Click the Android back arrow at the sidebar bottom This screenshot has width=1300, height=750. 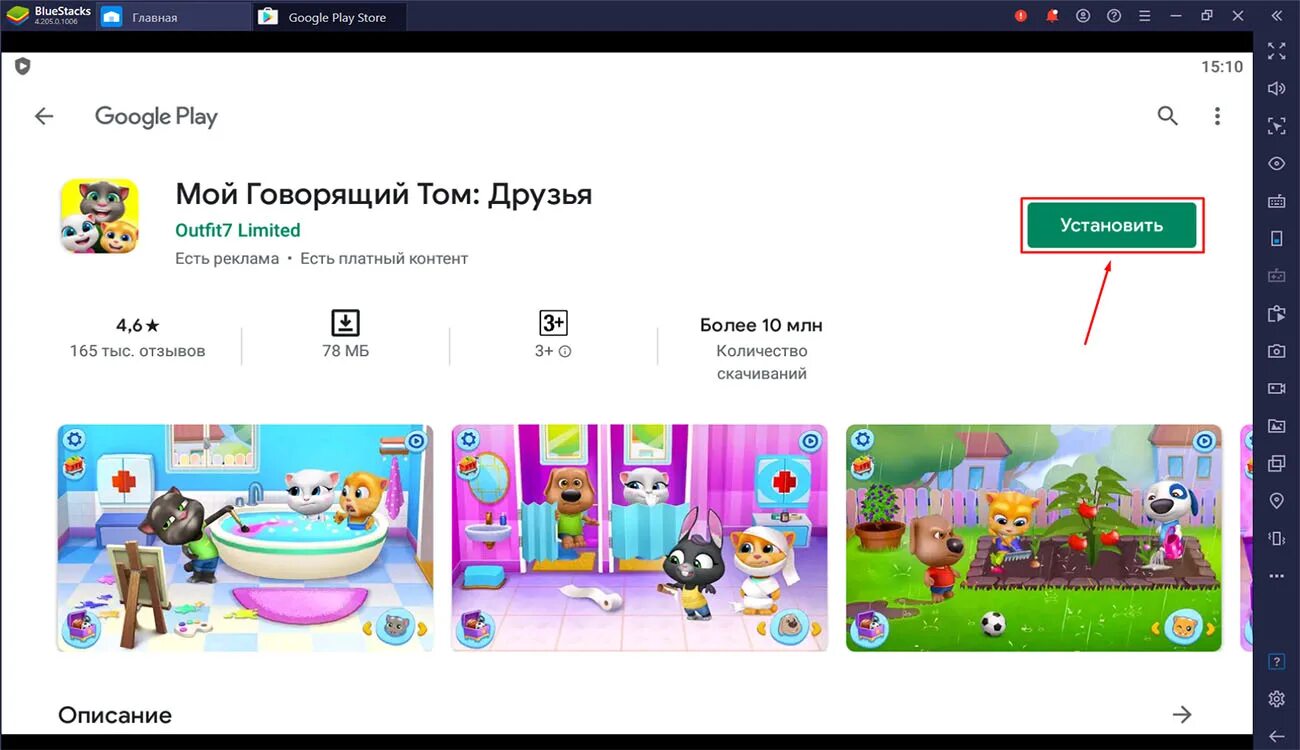pyautogui.click(x=1276, y=736)
